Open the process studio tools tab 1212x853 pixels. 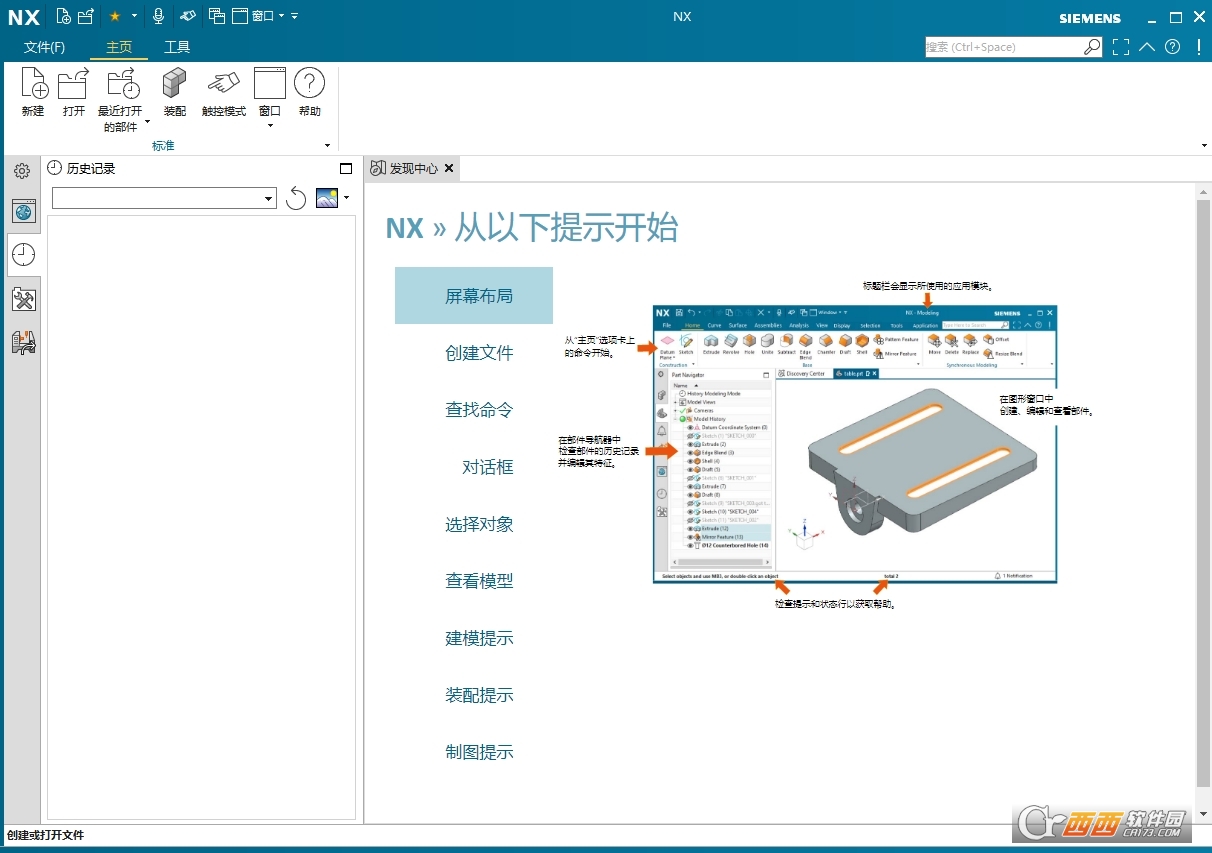(24, 299)
